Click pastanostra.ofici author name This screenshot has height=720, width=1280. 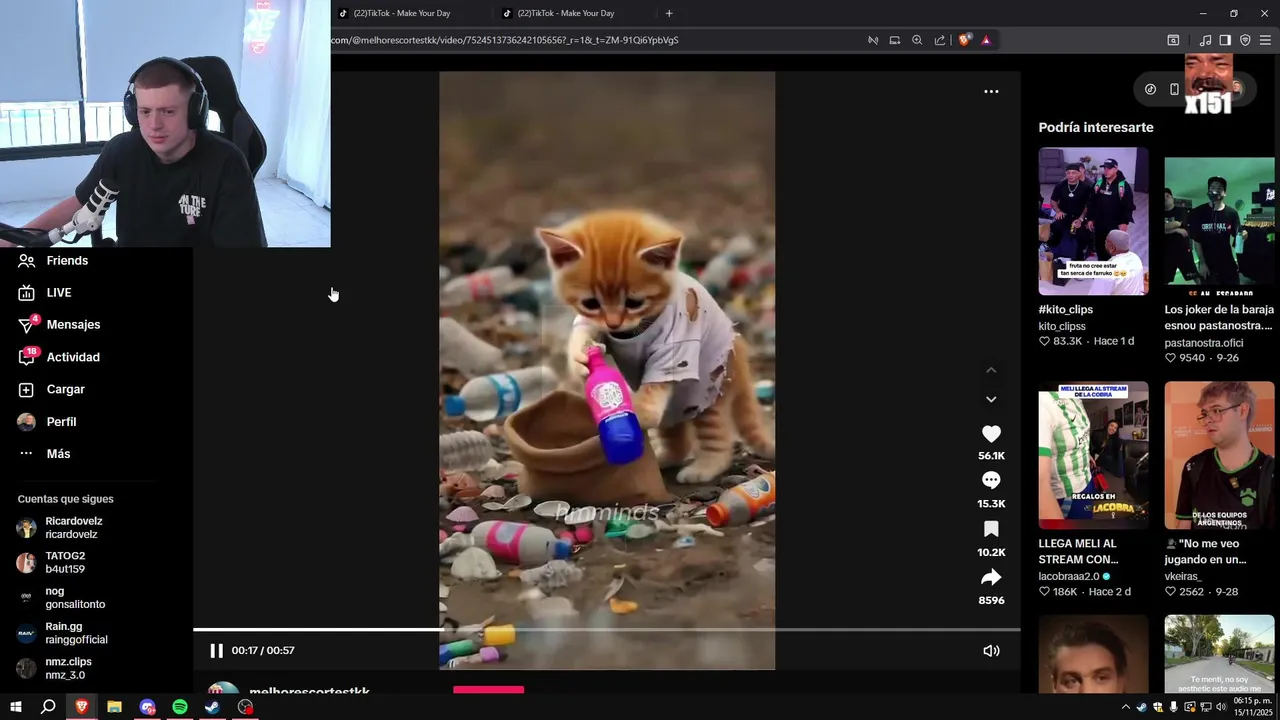1203,342
